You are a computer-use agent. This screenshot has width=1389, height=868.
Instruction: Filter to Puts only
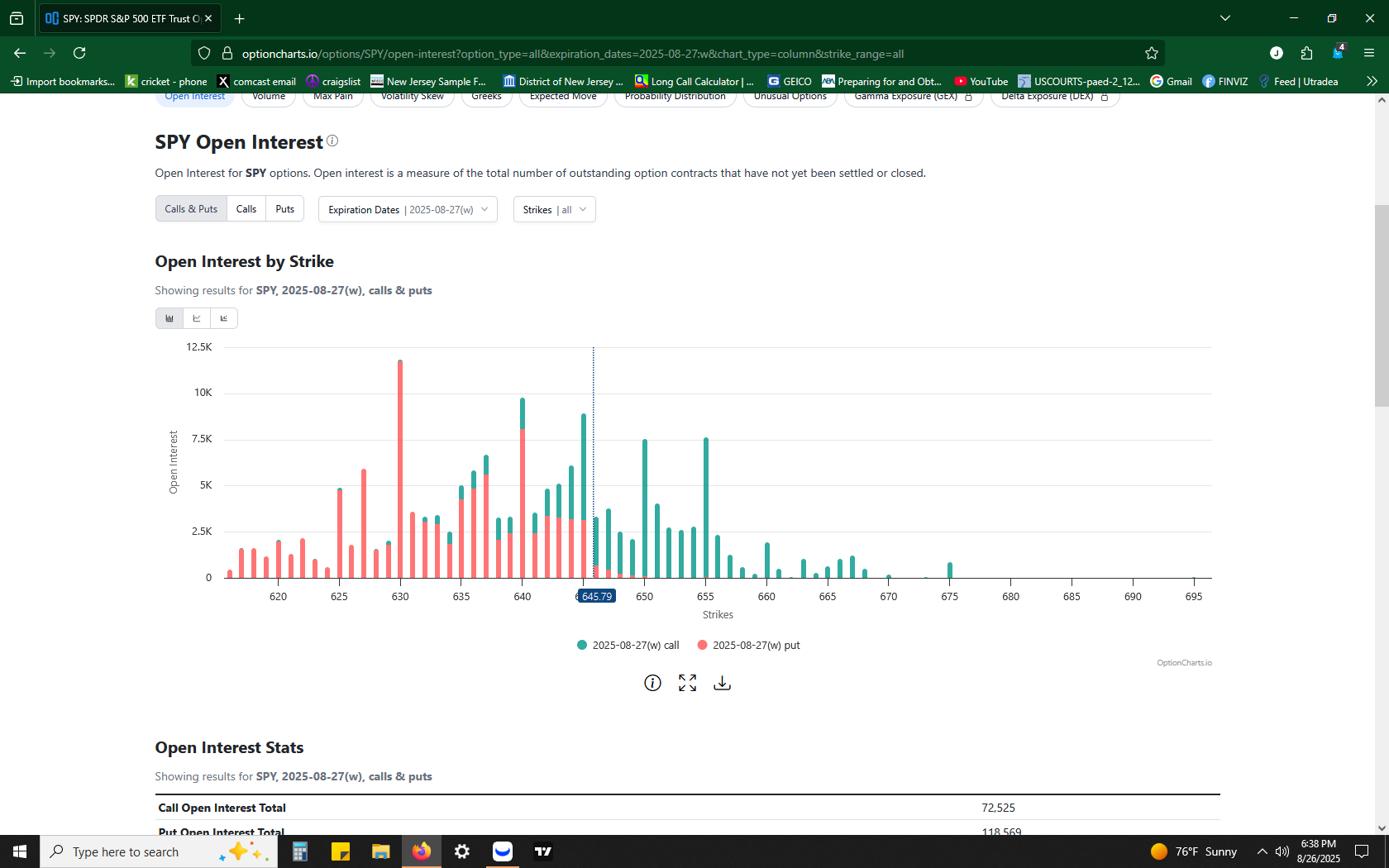point(285,209)
